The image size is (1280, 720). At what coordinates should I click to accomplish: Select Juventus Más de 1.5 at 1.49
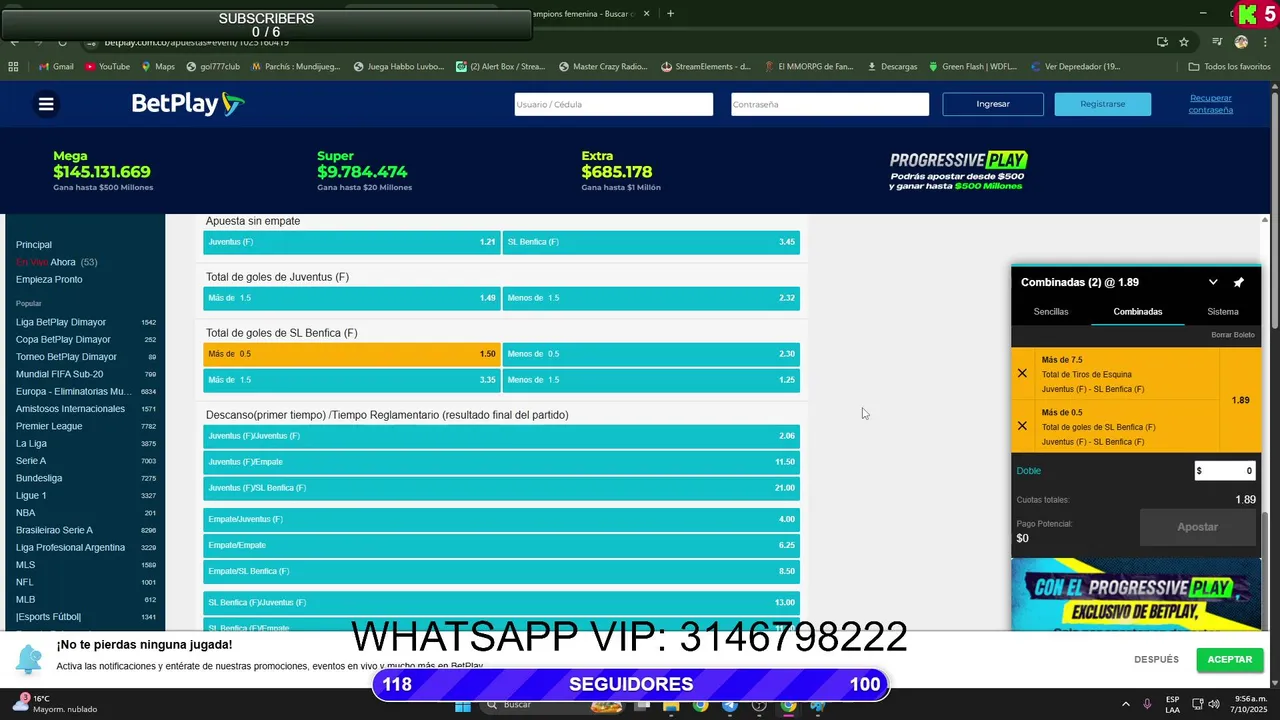pyautogui.click(x=351, y=298)
